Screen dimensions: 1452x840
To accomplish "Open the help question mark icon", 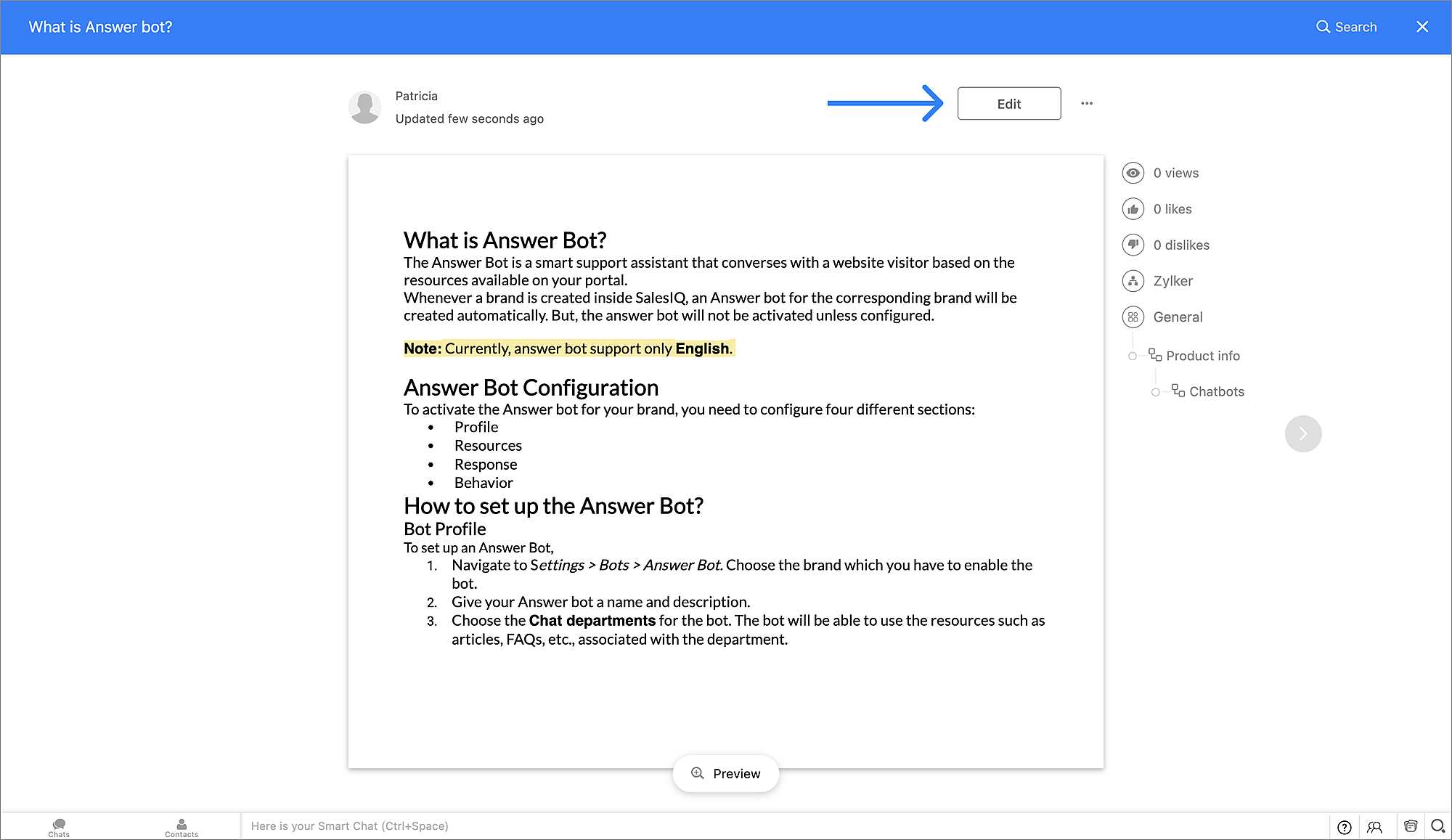I will 1344,826.
